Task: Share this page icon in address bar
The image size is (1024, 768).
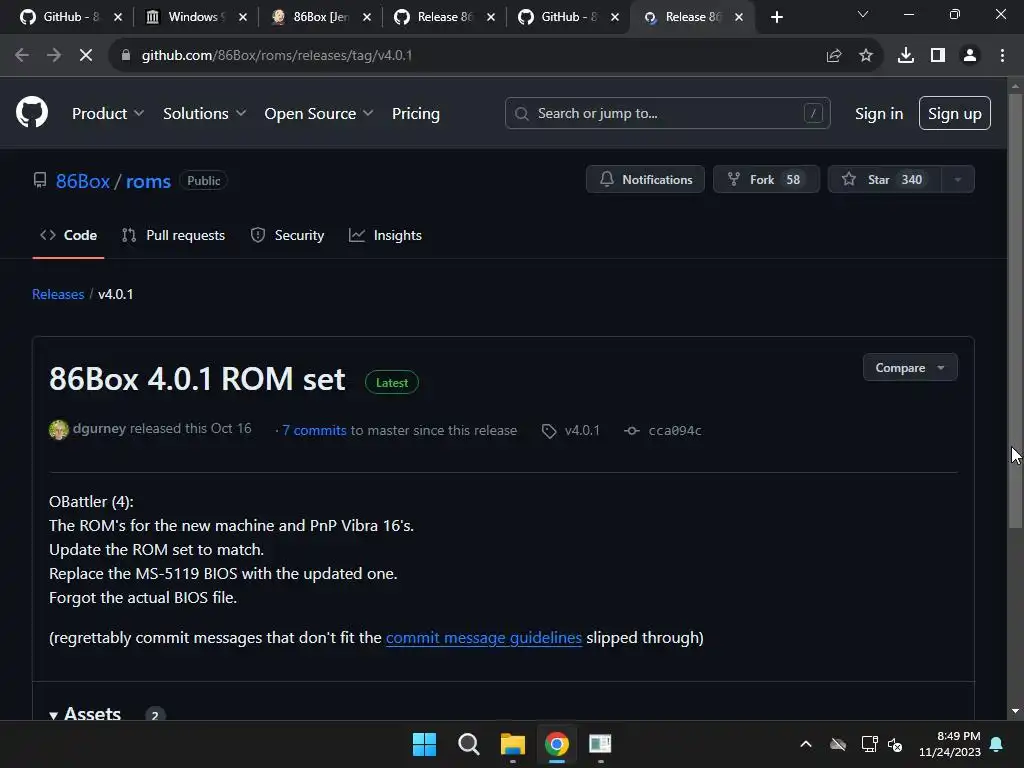Action: (x=834, y=56)
